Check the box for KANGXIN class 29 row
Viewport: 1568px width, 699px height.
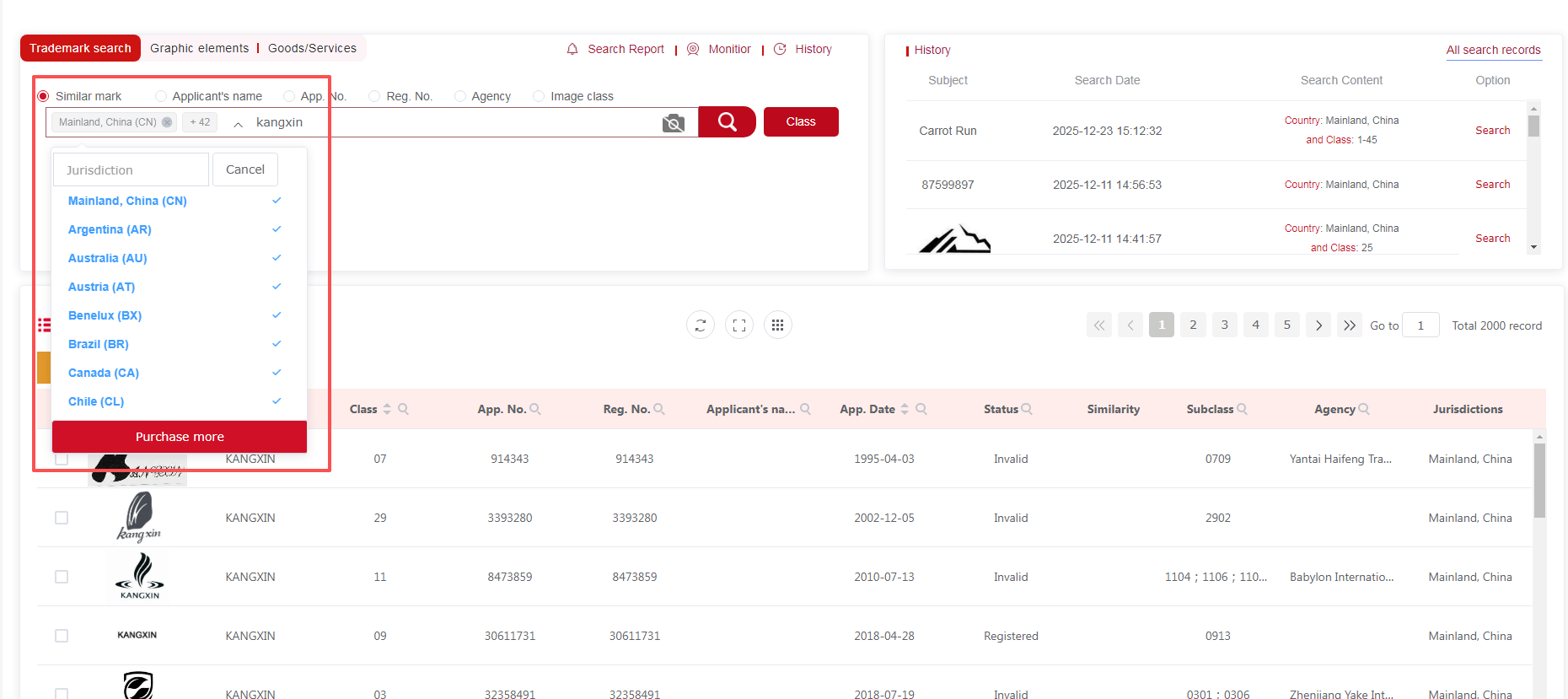pos(62,518)
